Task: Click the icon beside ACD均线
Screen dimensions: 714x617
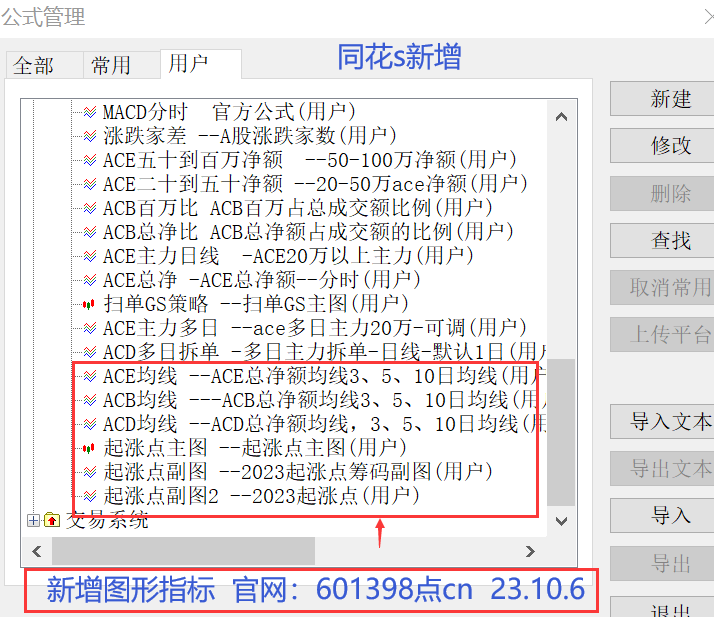Action: (90, 424)
